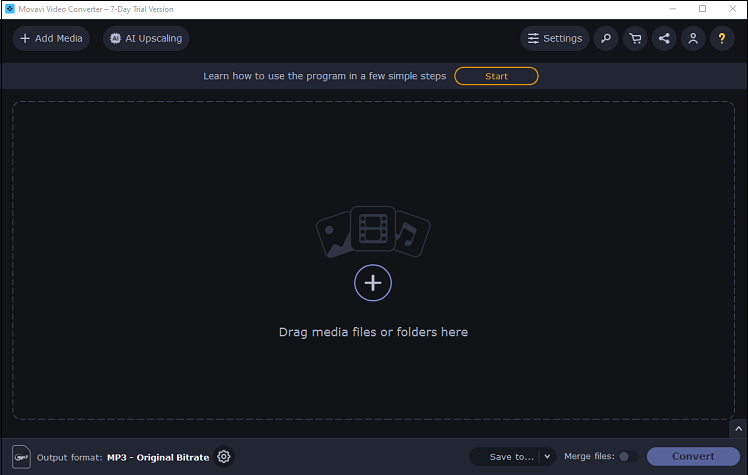Click the Movavi app logo in title bar
This screenshot has width=748, height=475.
tap(10, 9)
